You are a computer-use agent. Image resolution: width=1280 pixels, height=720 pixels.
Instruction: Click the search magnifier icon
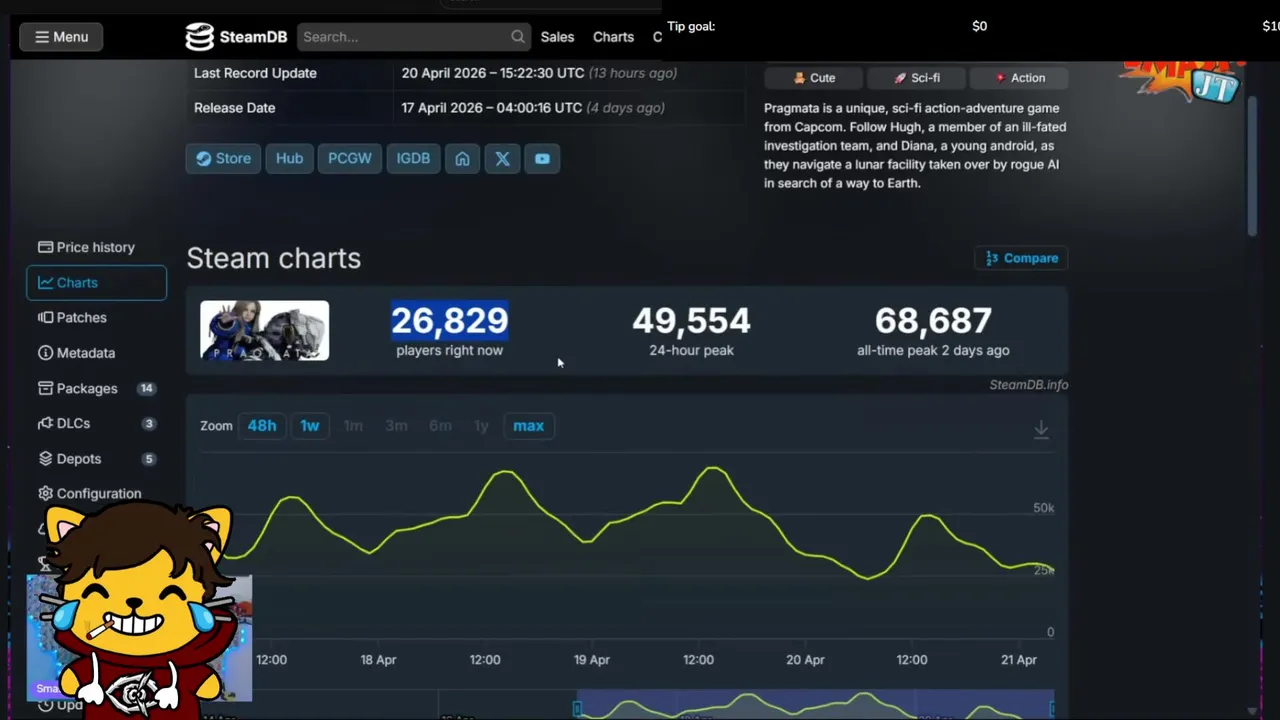tap(517, 37)
